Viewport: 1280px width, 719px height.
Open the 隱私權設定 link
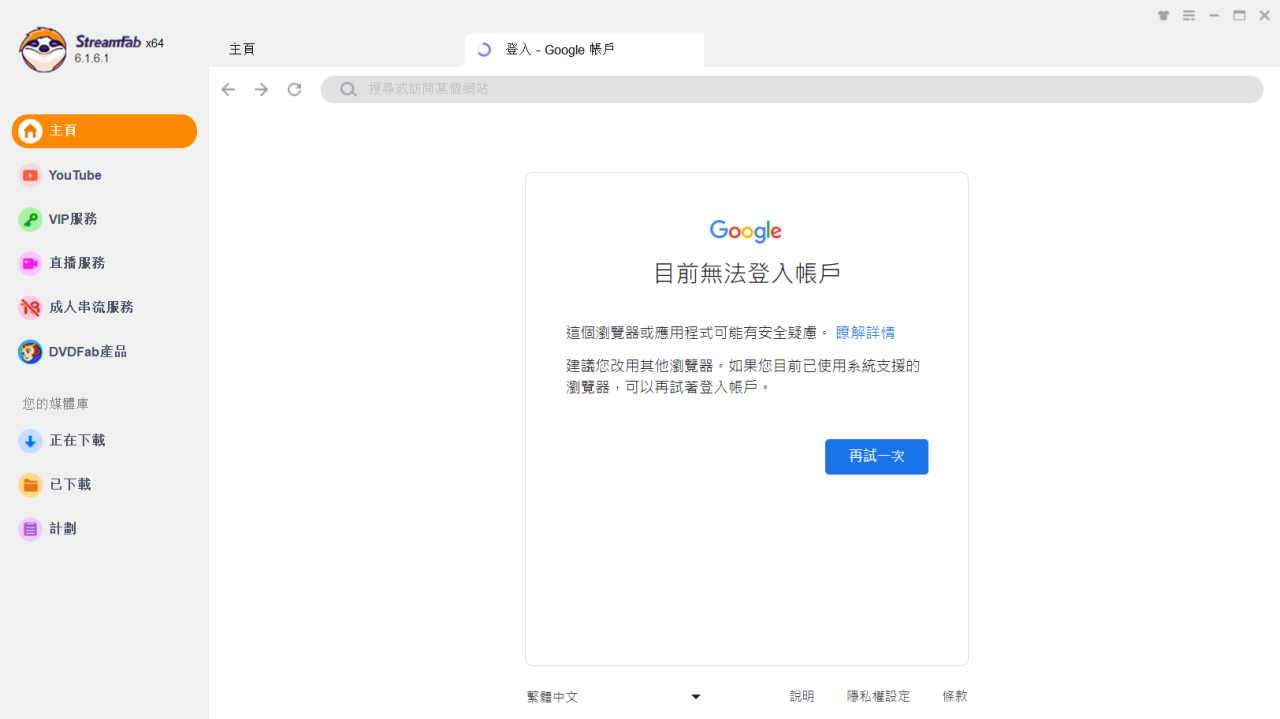[x=879, y=697]
